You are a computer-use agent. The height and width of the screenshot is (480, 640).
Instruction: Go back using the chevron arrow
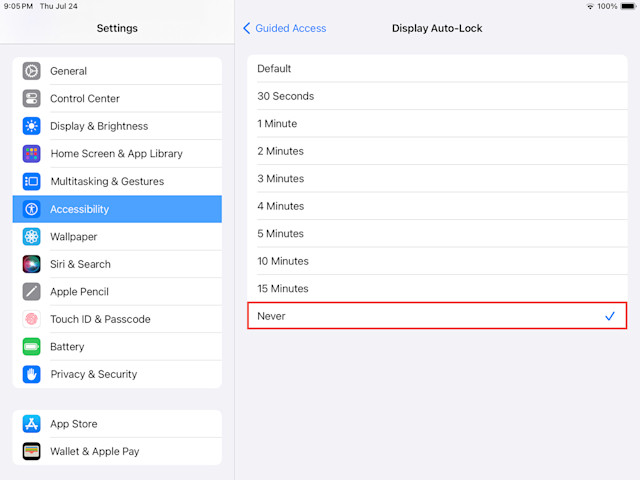247,28
